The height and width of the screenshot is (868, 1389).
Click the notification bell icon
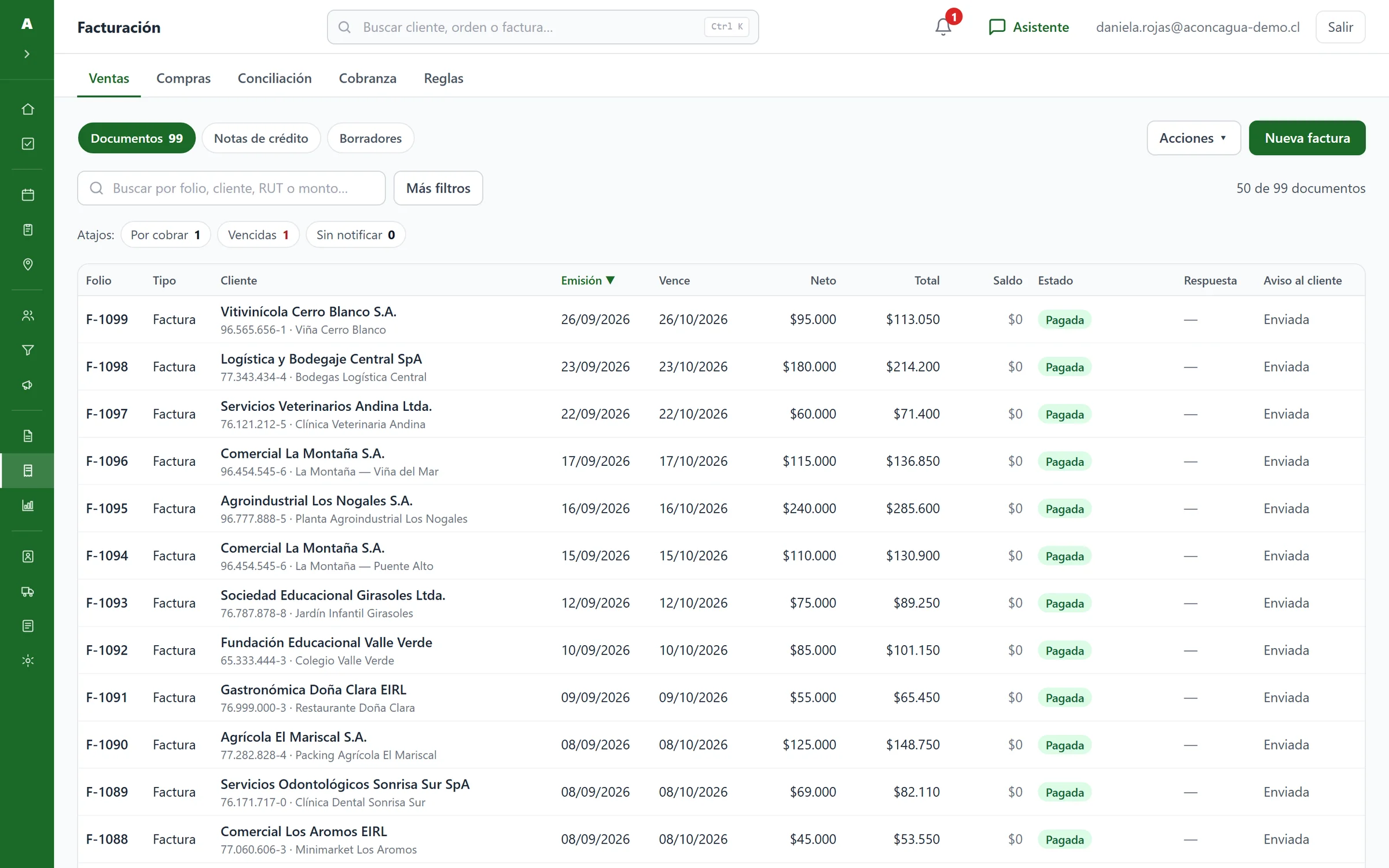tap(943, 27)
